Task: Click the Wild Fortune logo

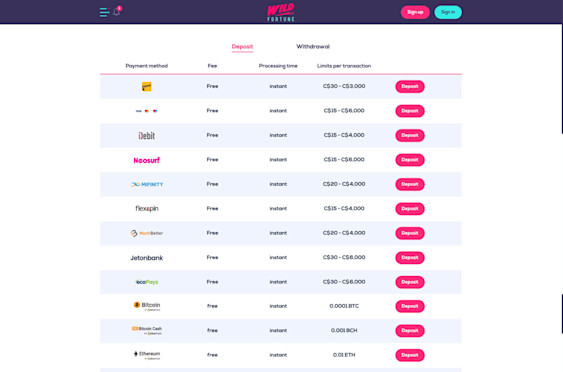Action: click(280, 12)
